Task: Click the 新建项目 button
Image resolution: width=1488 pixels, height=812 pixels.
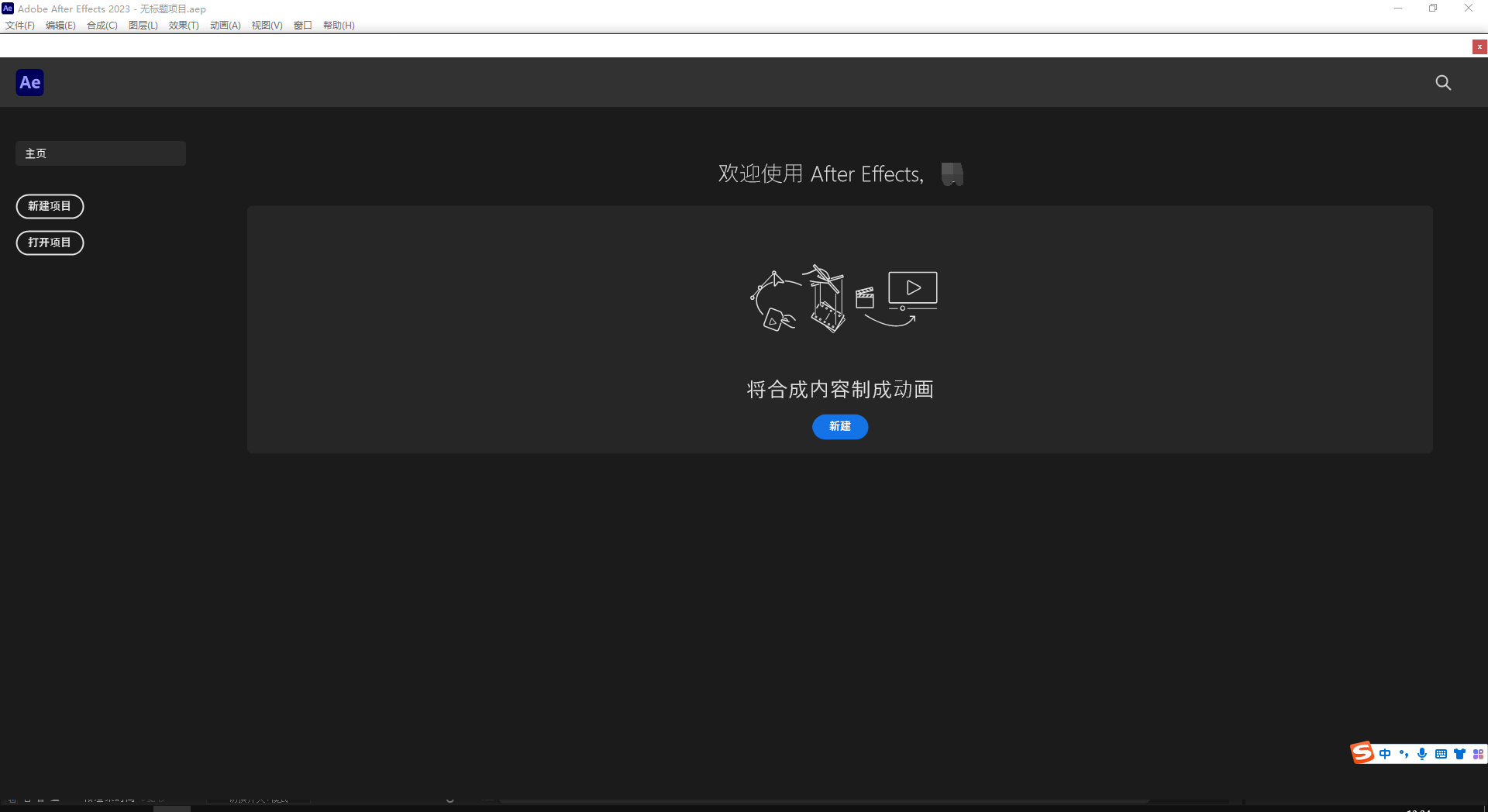Action: [x=50, y=206]
